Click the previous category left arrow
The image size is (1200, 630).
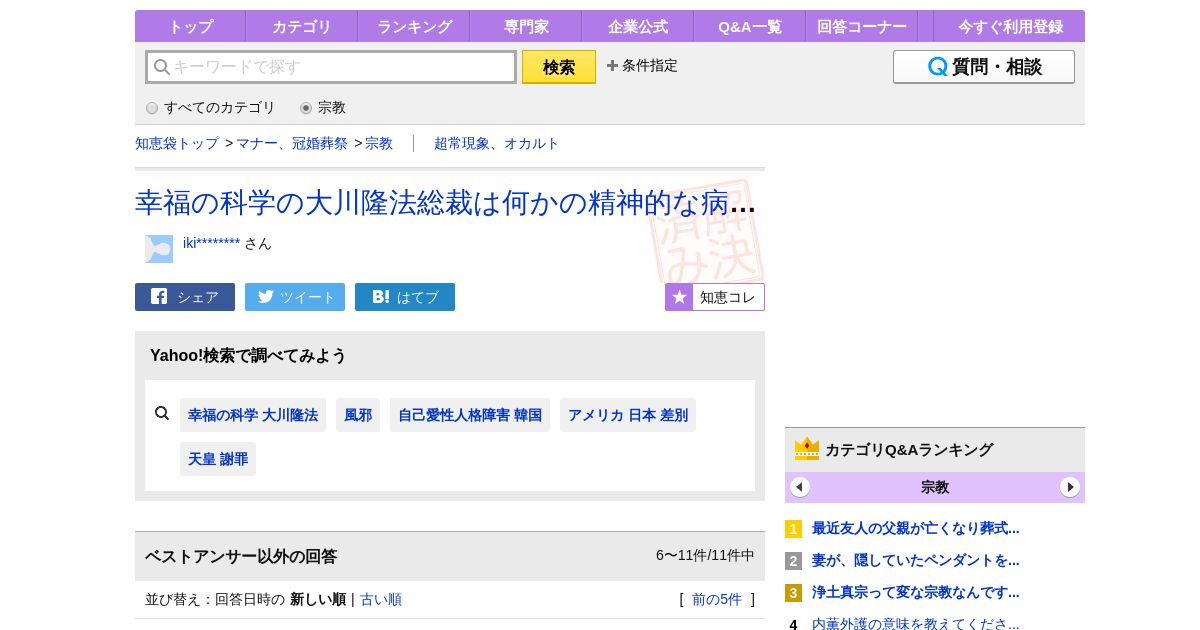[x=800, y=487]
